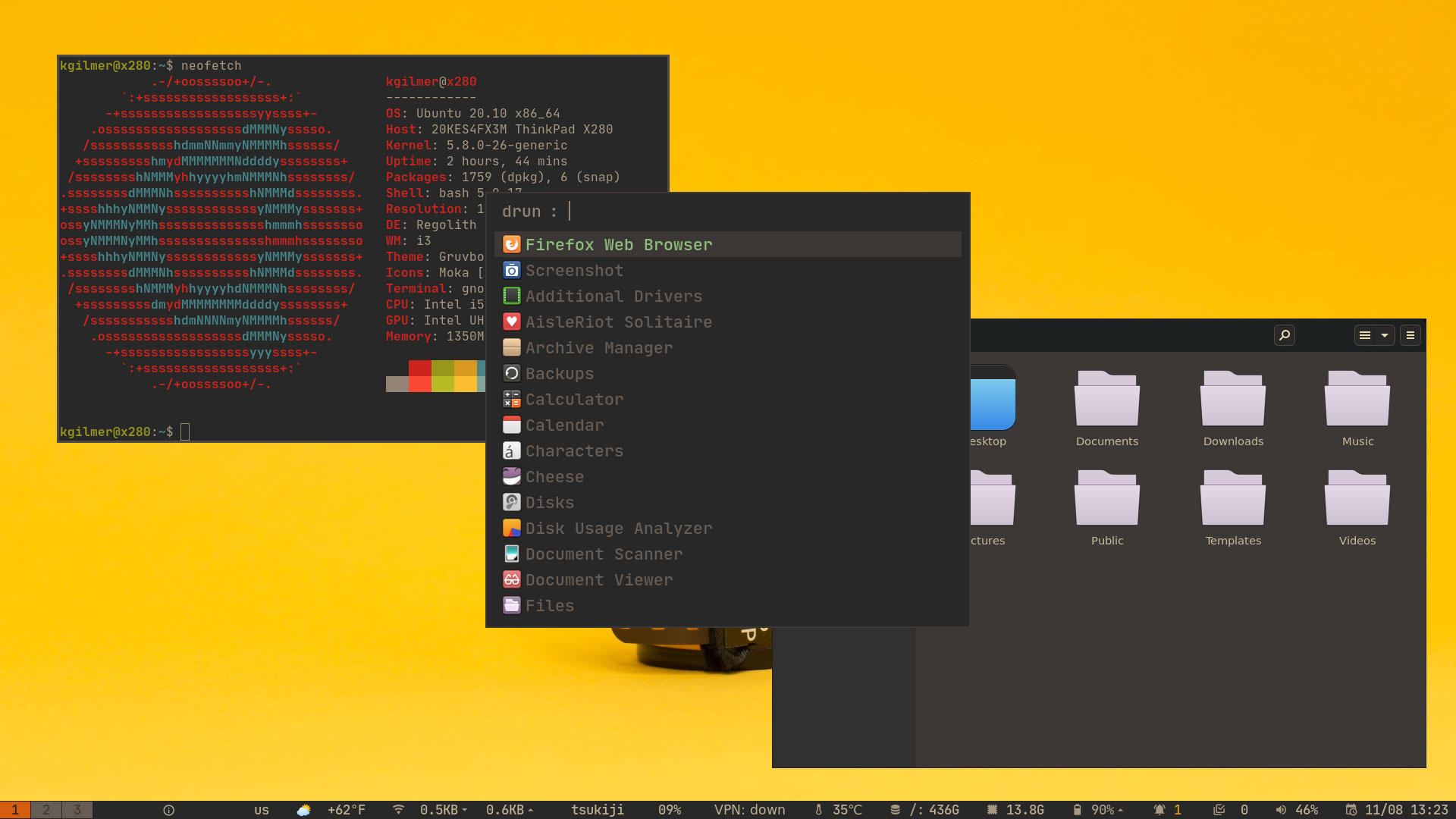
Task: Click the keyboard layout us indicator
Action: coord(262,810)
